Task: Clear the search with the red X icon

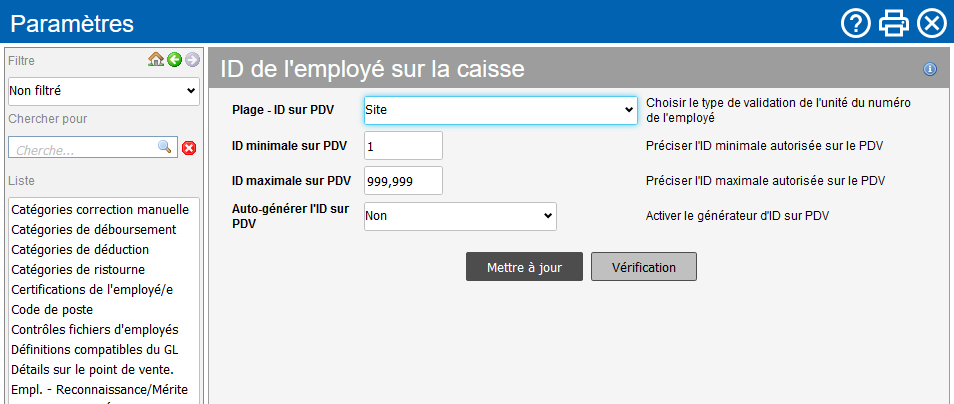Action: point(189,148)
